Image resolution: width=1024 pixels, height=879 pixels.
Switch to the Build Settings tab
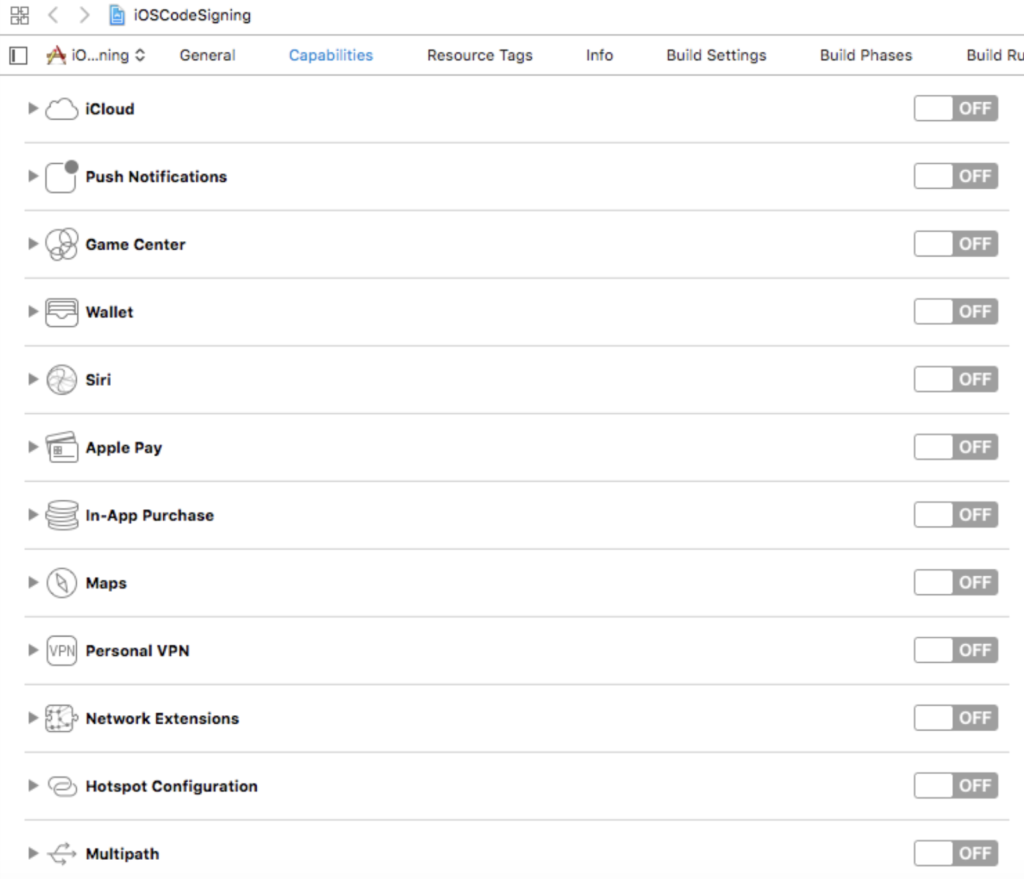tap(716, 55)
